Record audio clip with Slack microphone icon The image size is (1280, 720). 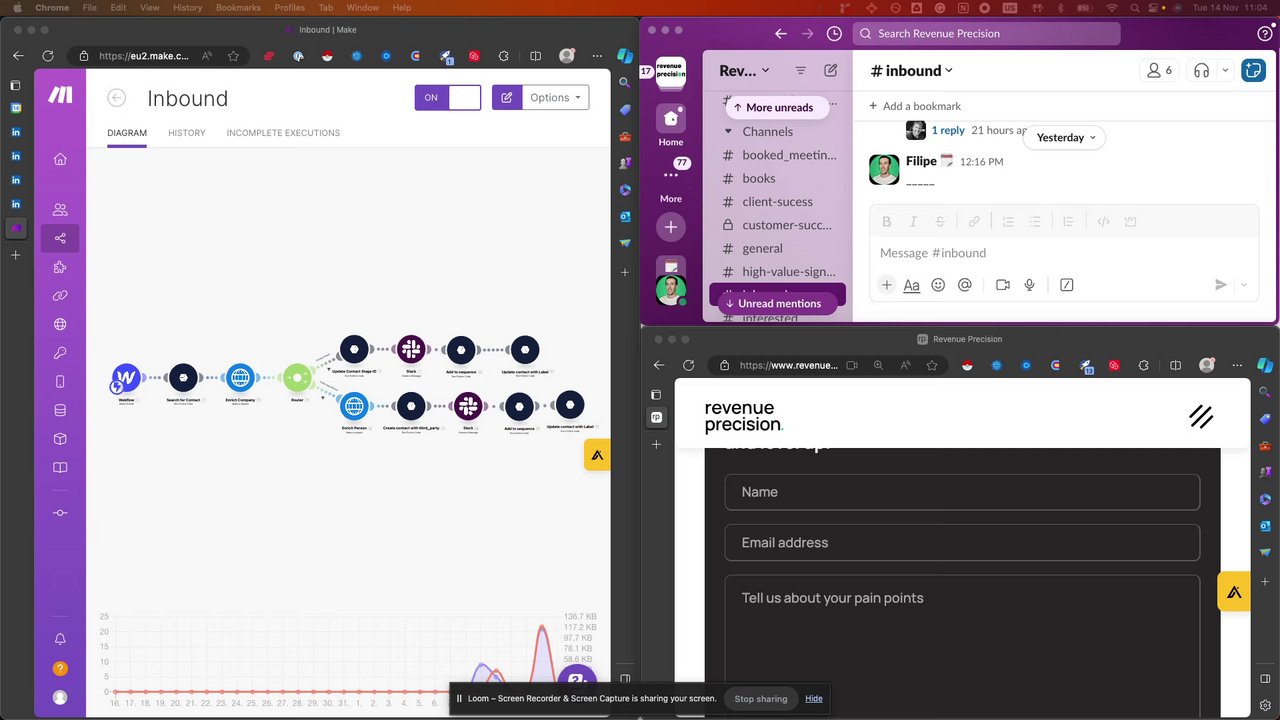tap(1029, 285)
